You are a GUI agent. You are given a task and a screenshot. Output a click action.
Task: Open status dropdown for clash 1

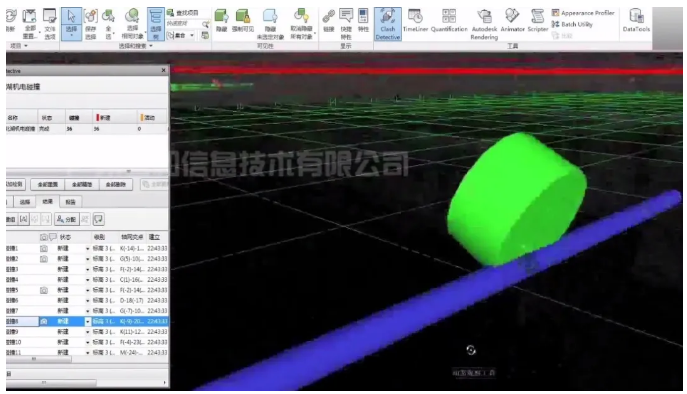pos(87,248)
